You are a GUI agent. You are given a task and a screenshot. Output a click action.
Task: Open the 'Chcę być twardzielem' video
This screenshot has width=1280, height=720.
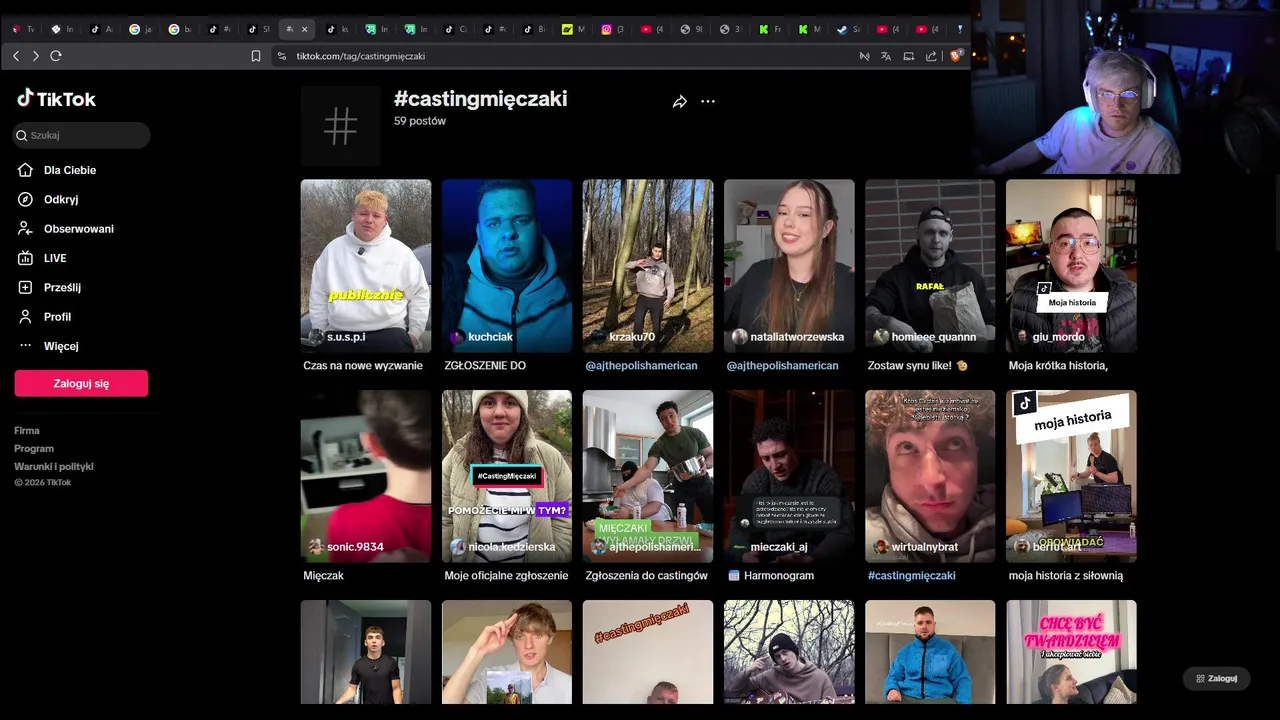1071,652
